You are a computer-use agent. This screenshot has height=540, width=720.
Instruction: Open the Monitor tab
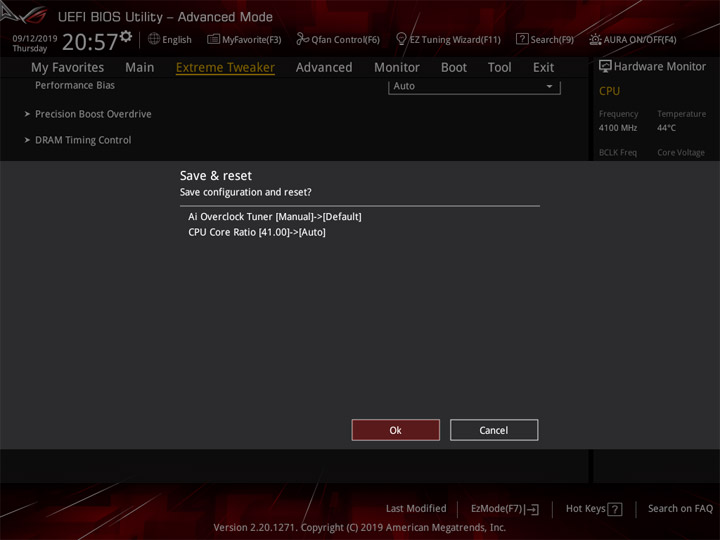click(397, 68)
